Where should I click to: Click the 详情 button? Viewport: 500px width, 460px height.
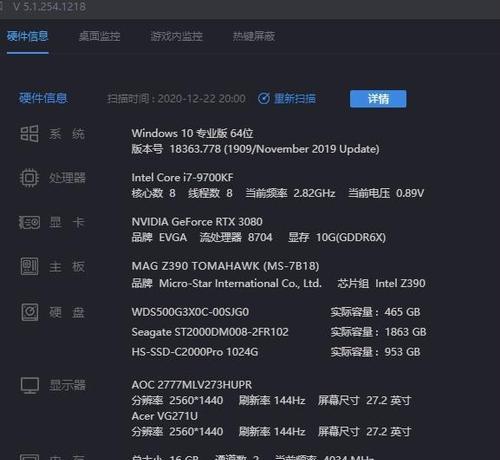tap(378, 99)
